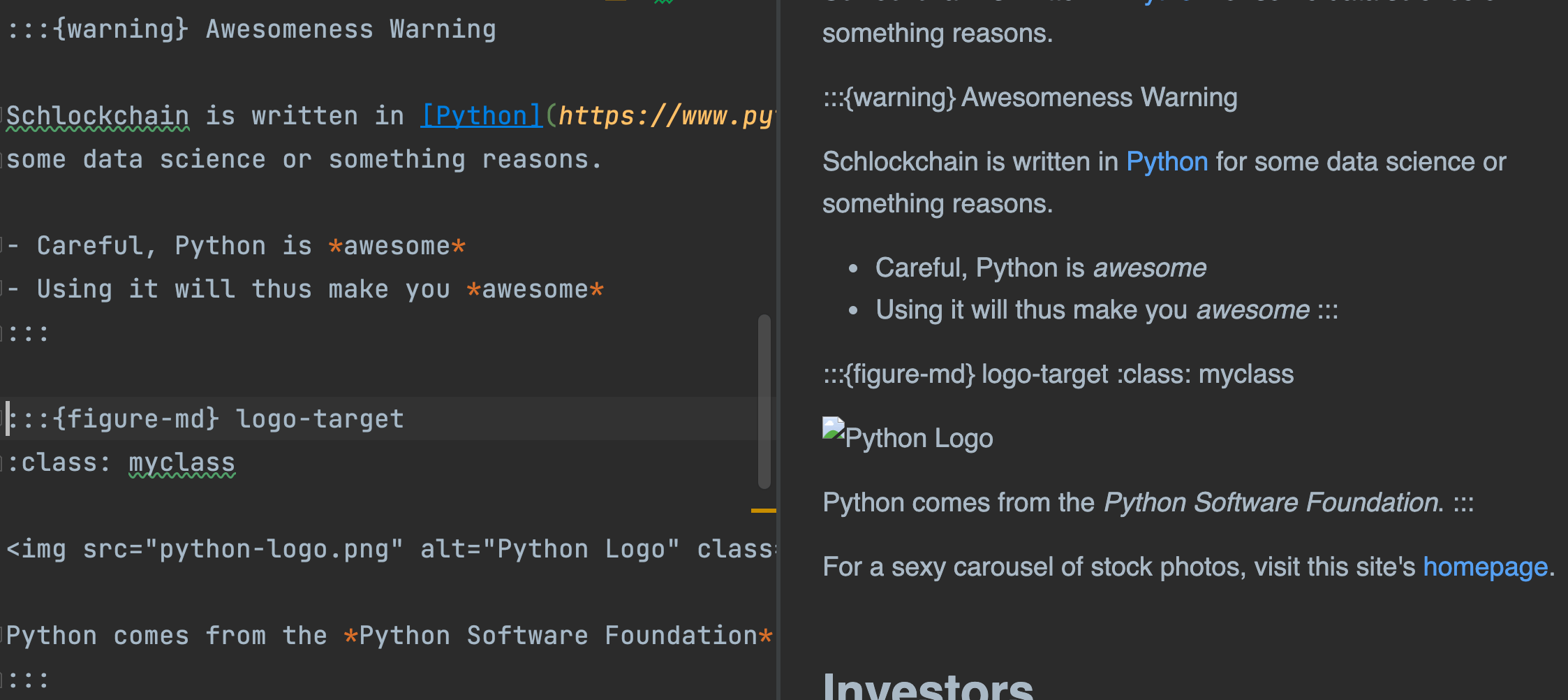Click the editor vertical scrollbar thumb

tap(764, 401)
